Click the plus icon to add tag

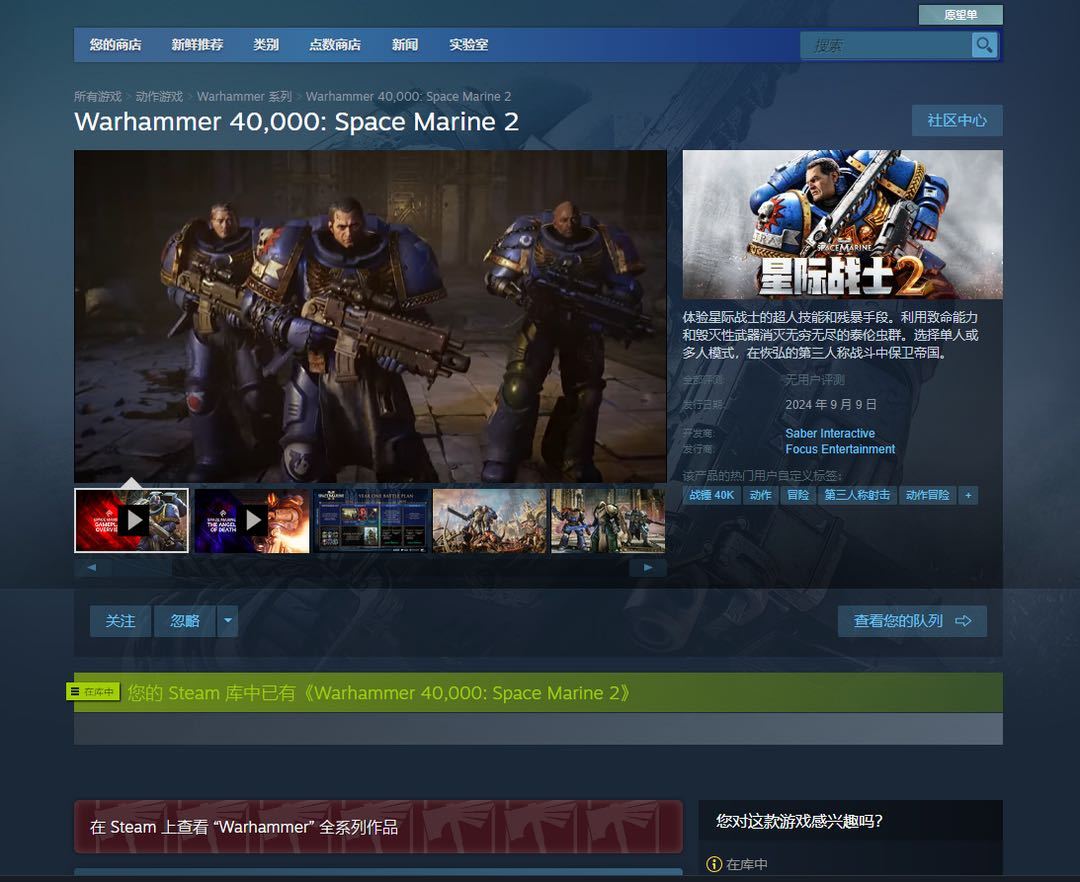coord(968,495)
